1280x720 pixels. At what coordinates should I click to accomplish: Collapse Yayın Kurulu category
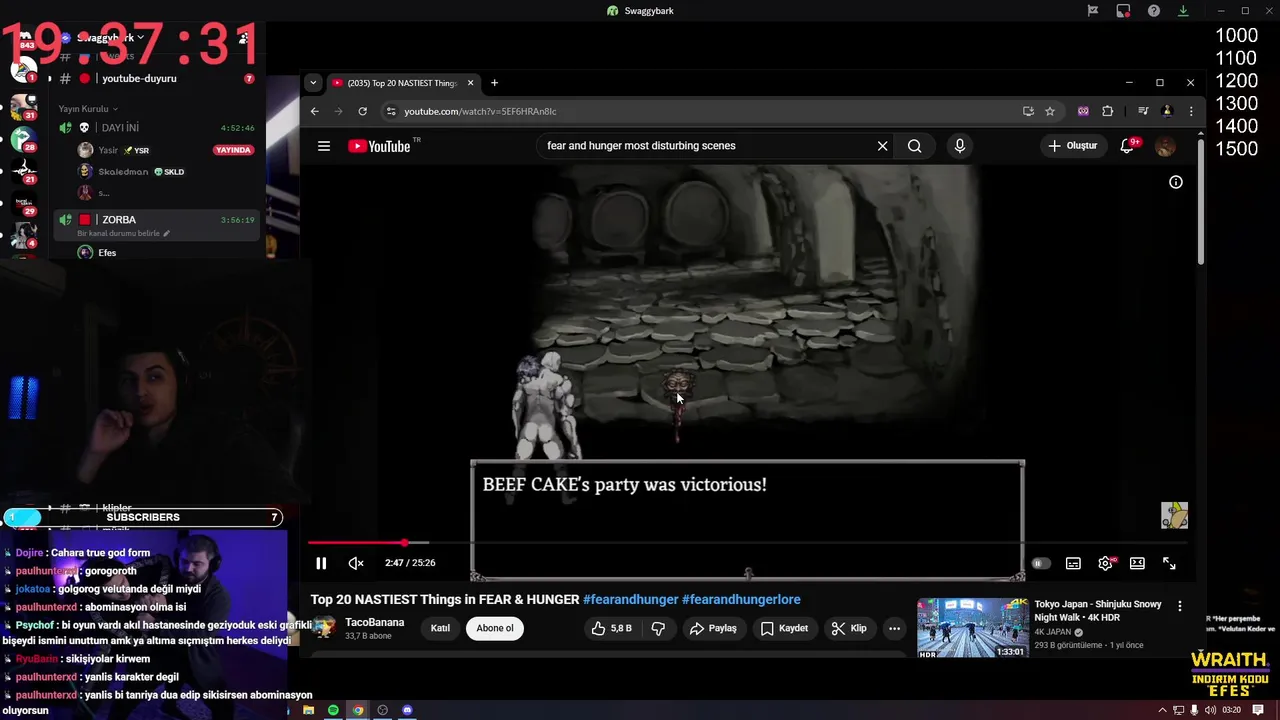click(87, 109)
